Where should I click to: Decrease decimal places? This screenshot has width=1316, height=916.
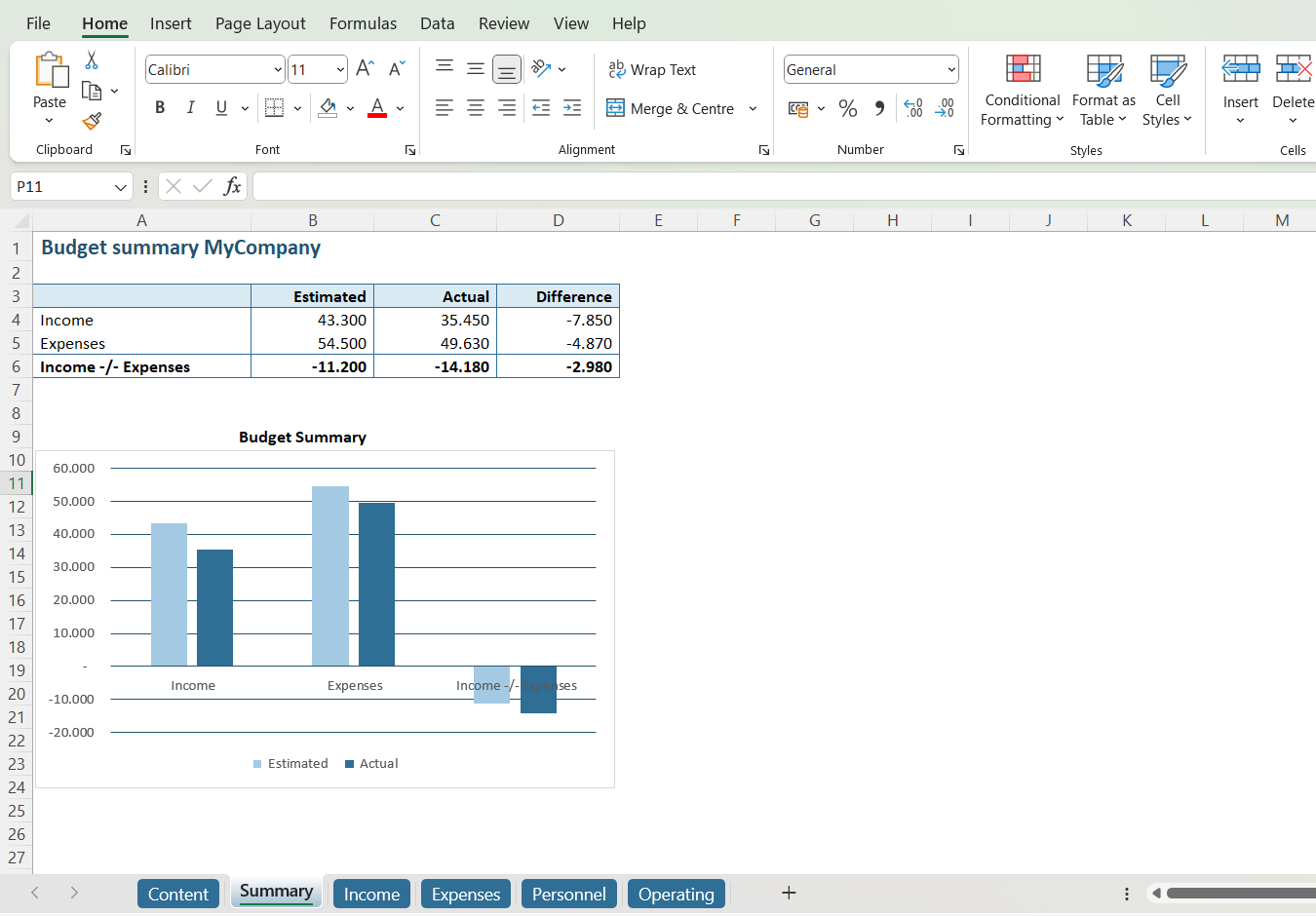point(945,108)
